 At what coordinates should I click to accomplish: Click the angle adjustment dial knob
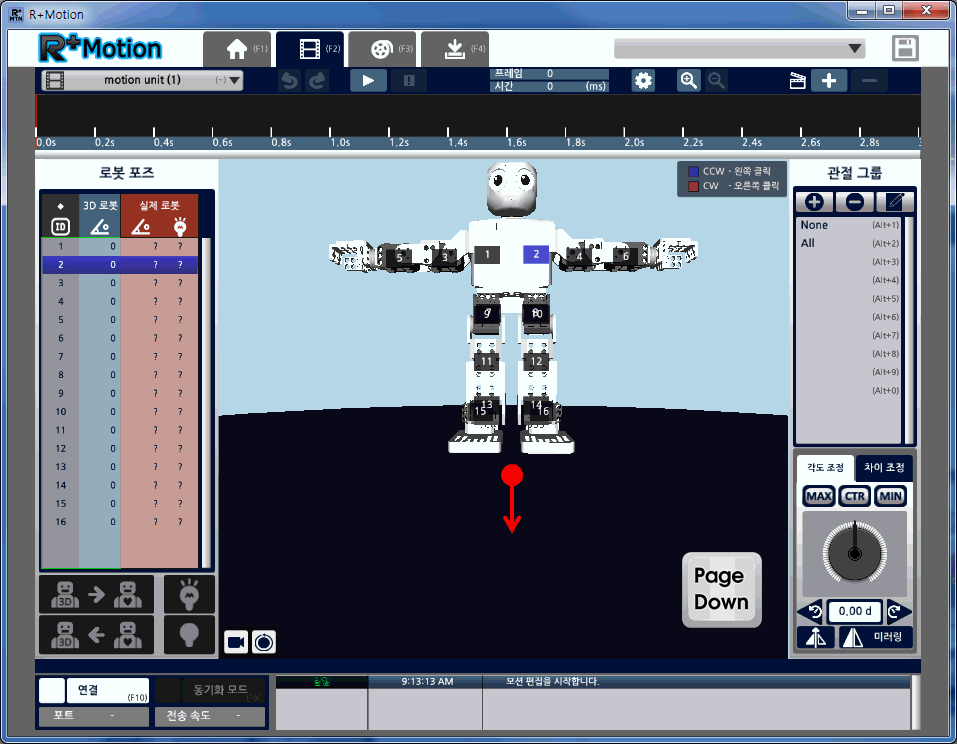coord(853,552)
